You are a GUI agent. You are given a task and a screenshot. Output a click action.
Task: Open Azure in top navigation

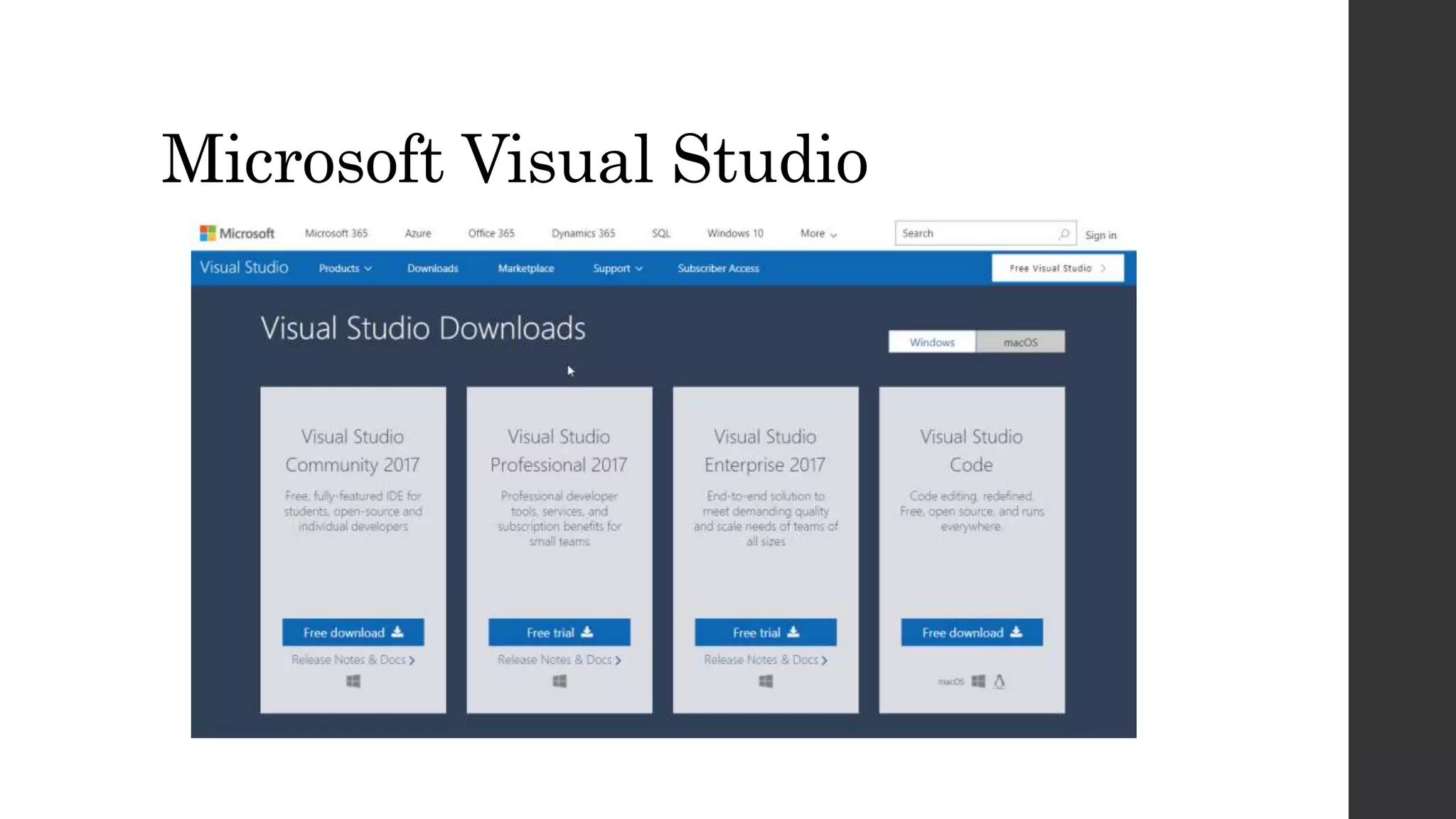pyautogui.click(x=418, y=233)
